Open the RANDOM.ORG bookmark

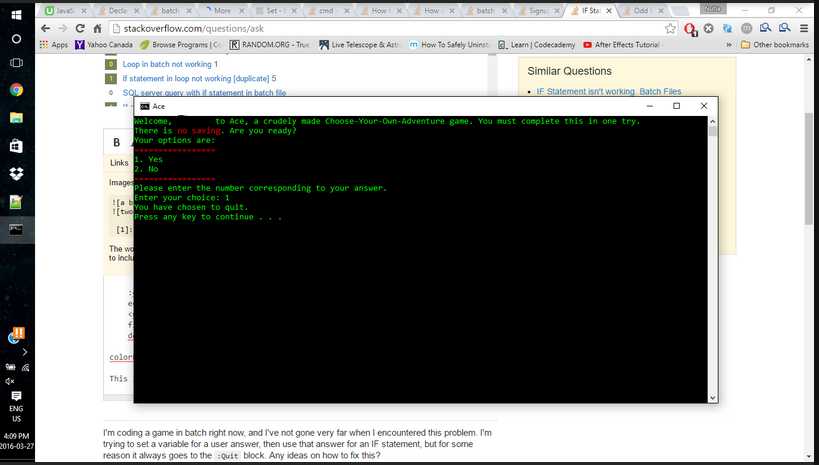coord(270,45)
